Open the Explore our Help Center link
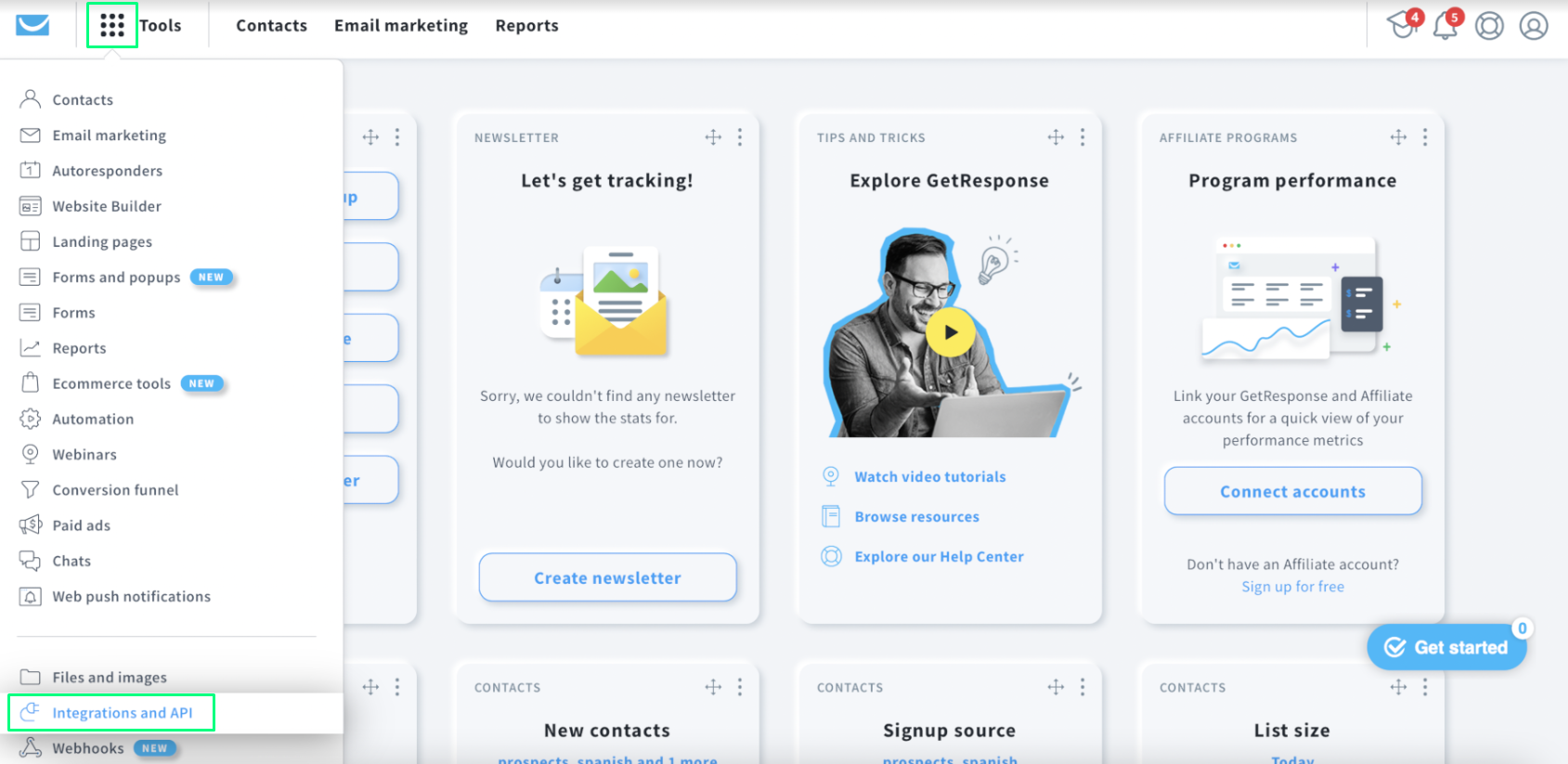 pyautogui.click(x=939, y=556)
